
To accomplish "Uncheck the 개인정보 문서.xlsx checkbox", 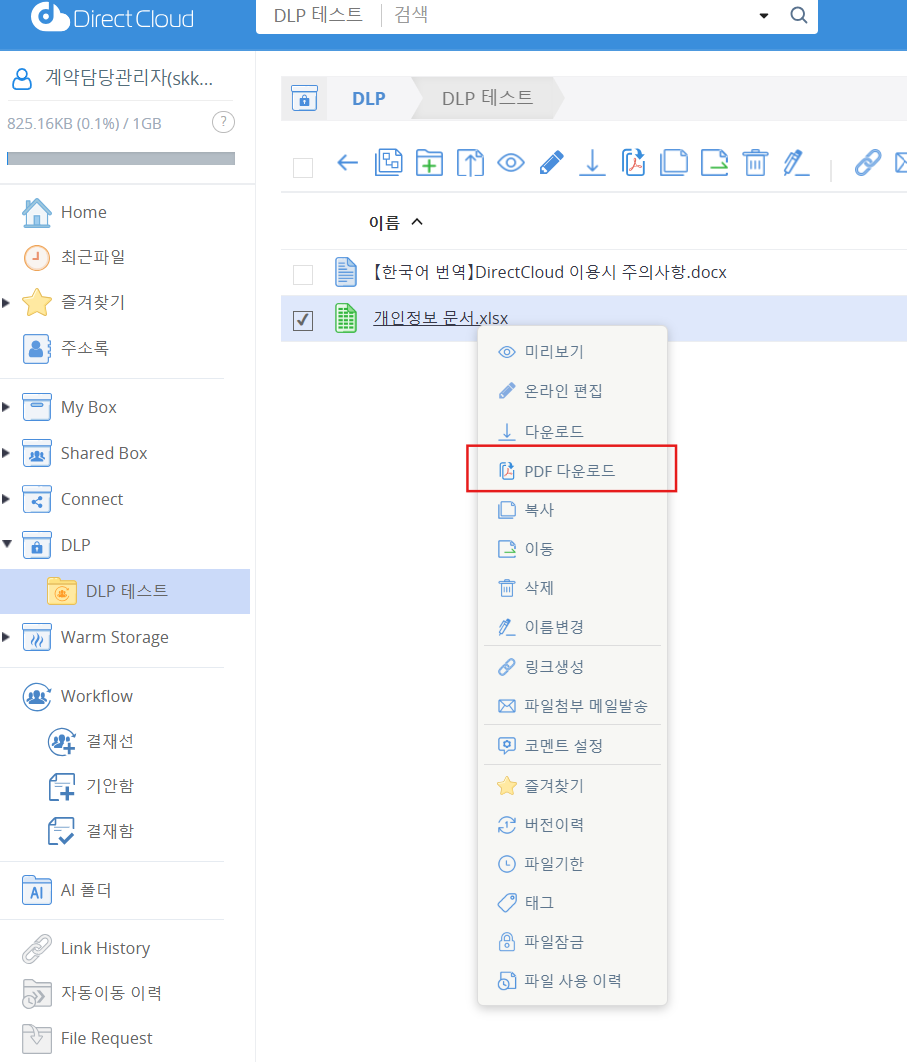I will point(303,320).
